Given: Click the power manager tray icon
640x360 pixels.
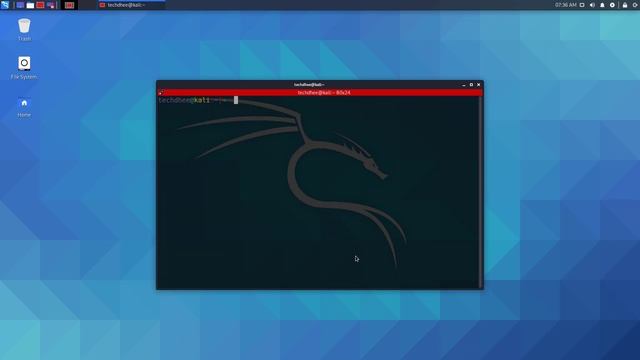Looking at the screenshot, I should click(612, 5).
